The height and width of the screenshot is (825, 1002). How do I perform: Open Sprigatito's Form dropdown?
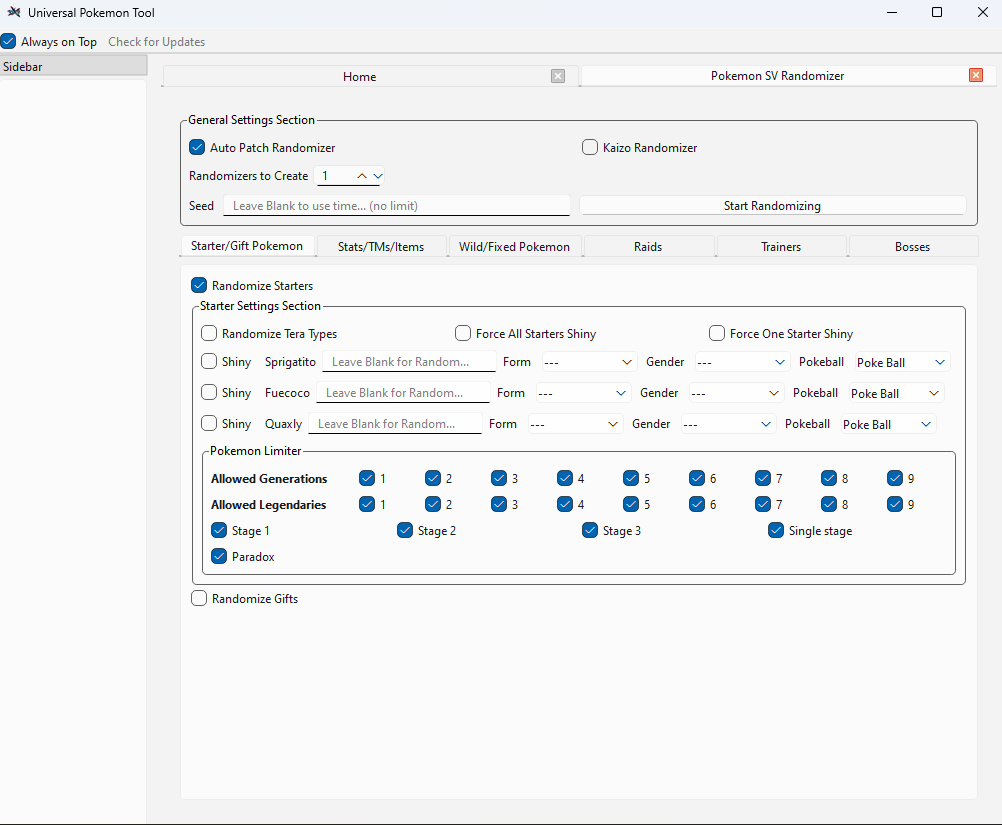point(588,362)
